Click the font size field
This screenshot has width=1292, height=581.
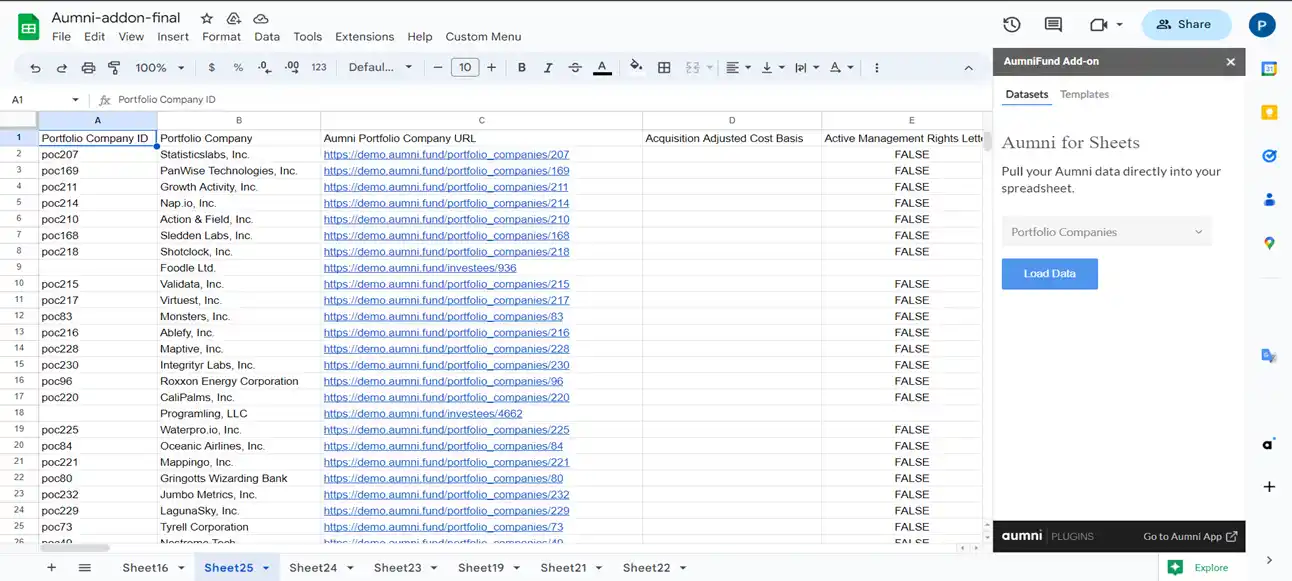464,68
